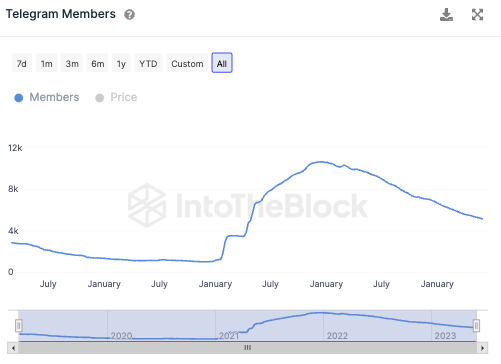Viewport: 501px width, 364px height.
Task: Click the left navigator range handle
Action: pos(19,326)
